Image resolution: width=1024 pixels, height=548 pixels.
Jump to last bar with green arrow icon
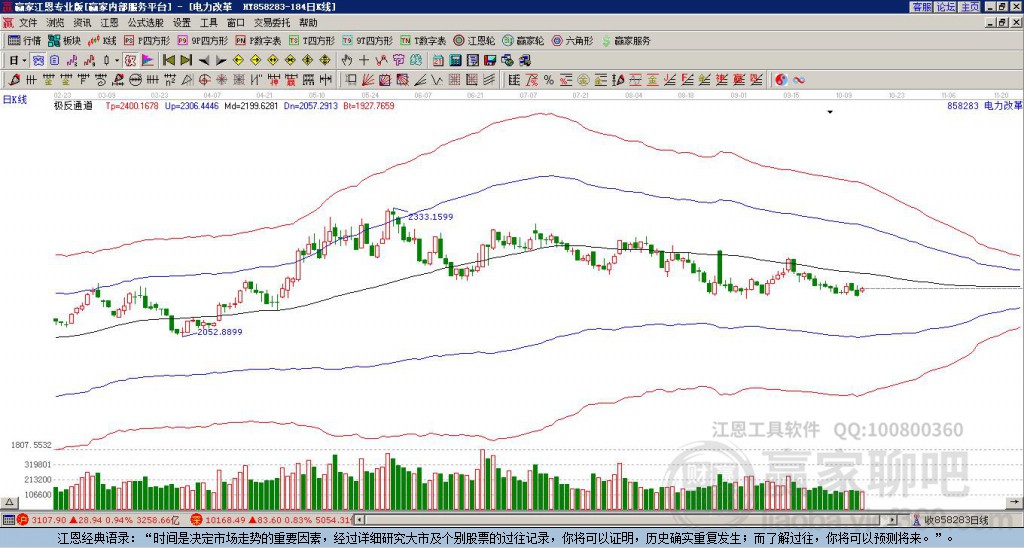coord(186,60)
